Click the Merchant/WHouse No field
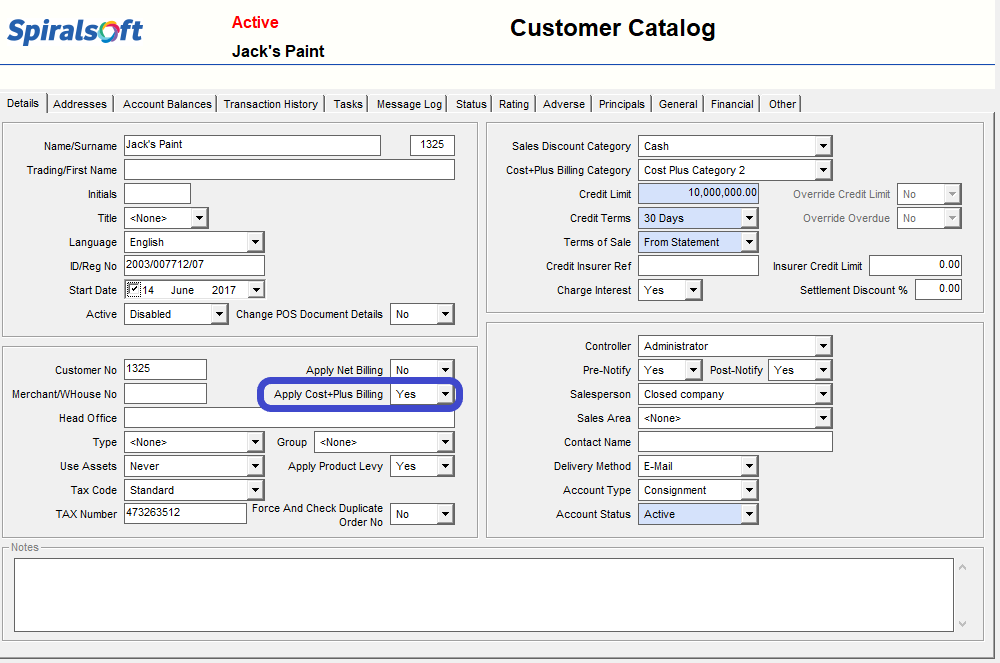The height and width of the screenshot is (663, 1000). pyautogui.click(x=165, y=393)
